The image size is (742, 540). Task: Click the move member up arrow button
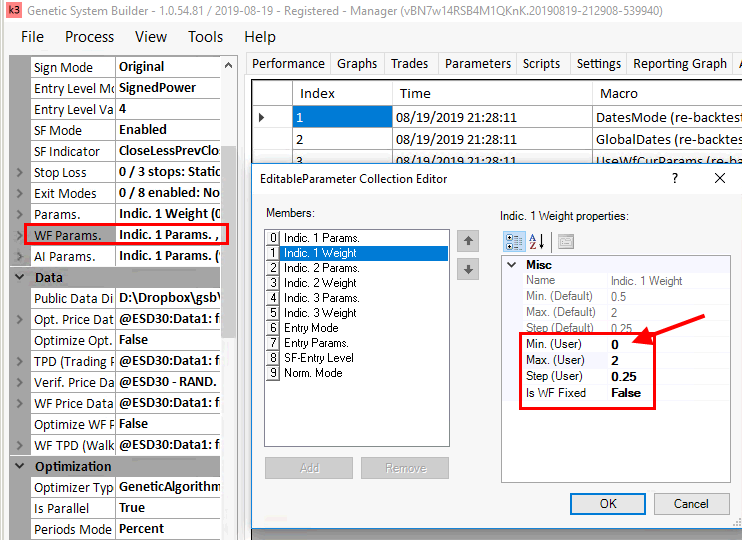click(x=468, y=241)
